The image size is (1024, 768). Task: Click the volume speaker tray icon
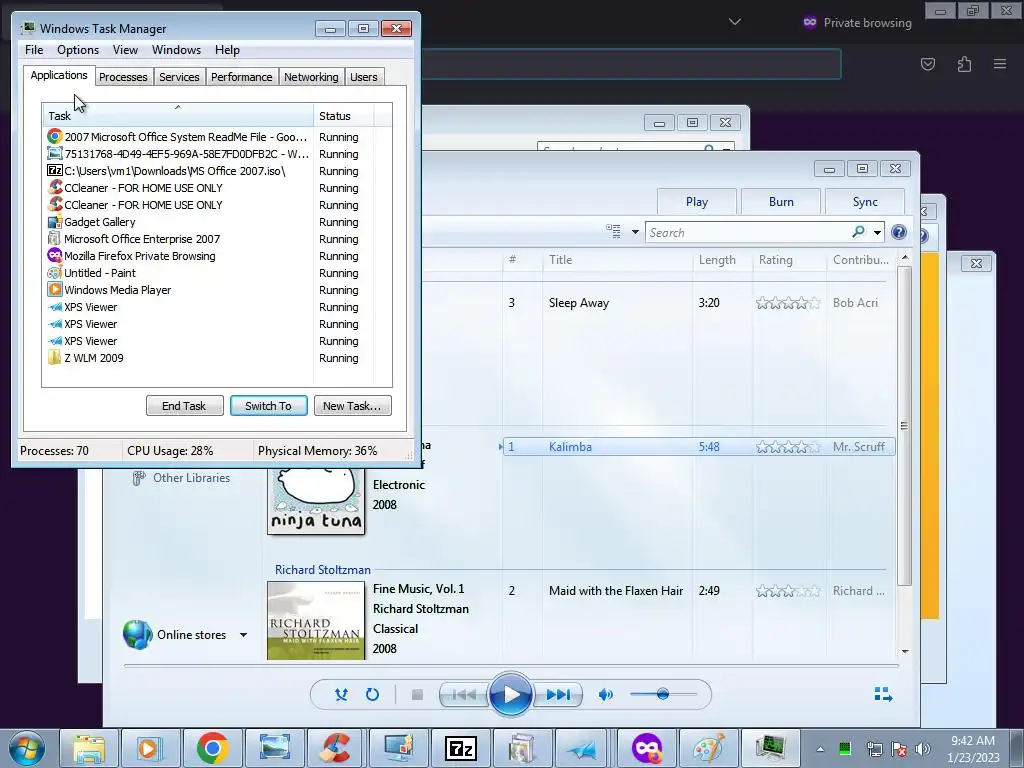tap(922, 749)
